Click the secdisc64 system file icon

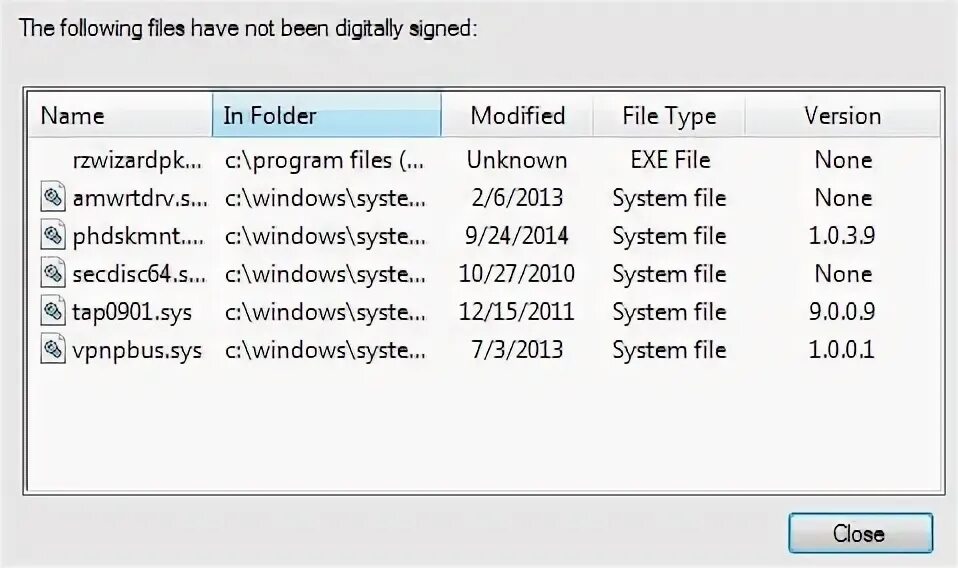pos(53,273)
